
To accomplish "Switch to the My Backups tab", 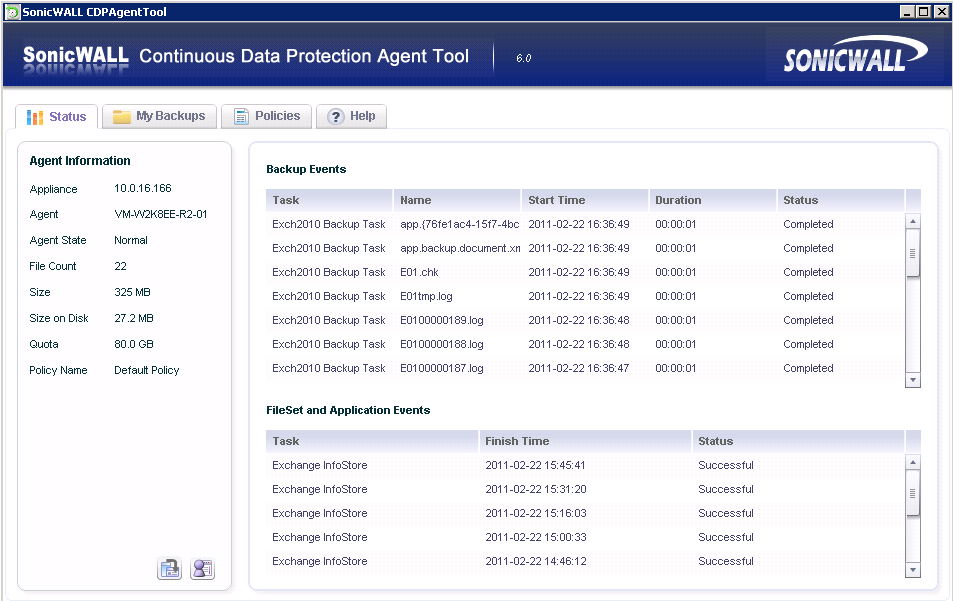I will pyautogui.click(x=160, y=116).
